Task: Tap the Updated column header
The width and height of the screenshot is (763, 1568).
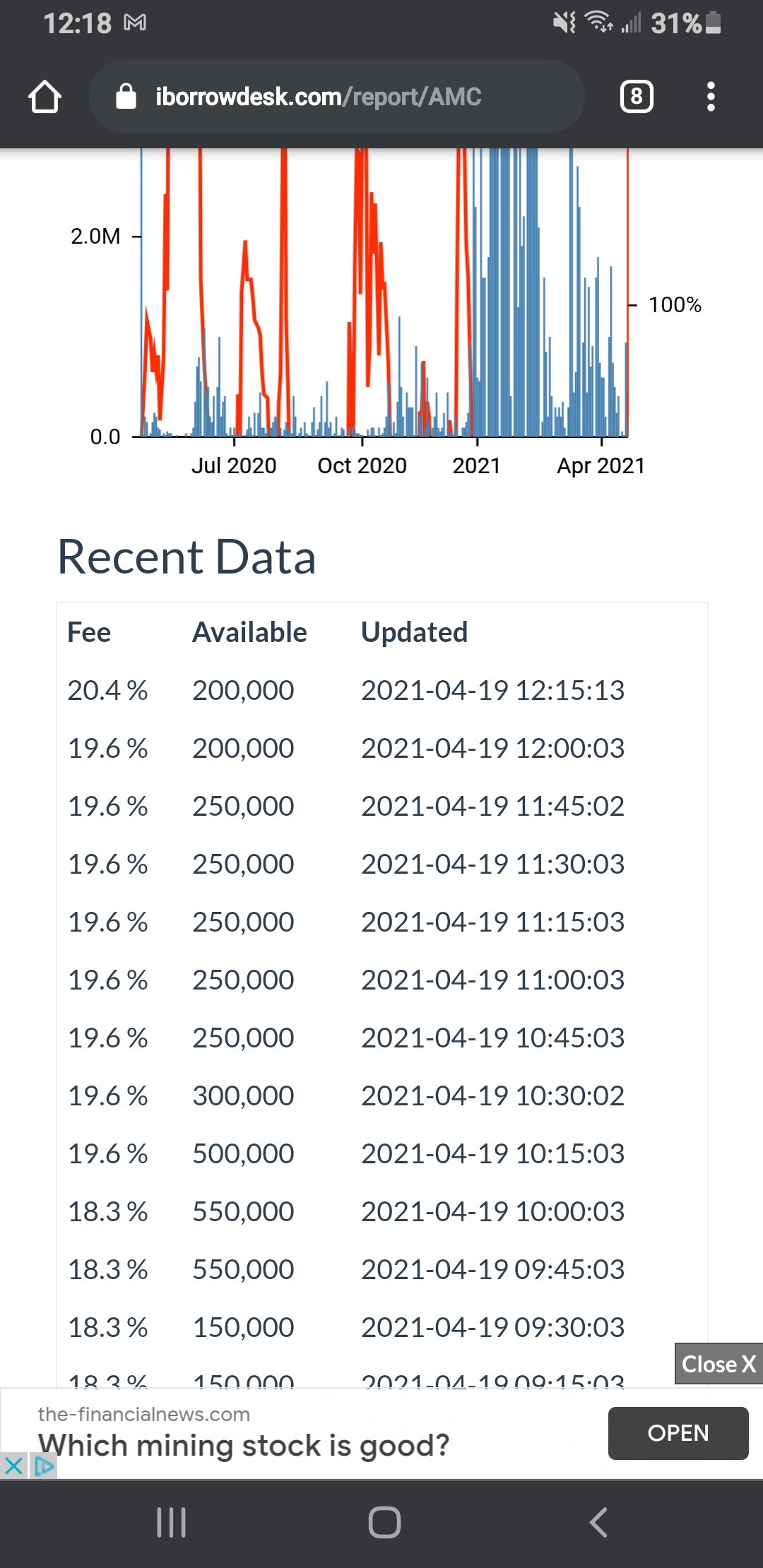Action: (x=414, y=632)
